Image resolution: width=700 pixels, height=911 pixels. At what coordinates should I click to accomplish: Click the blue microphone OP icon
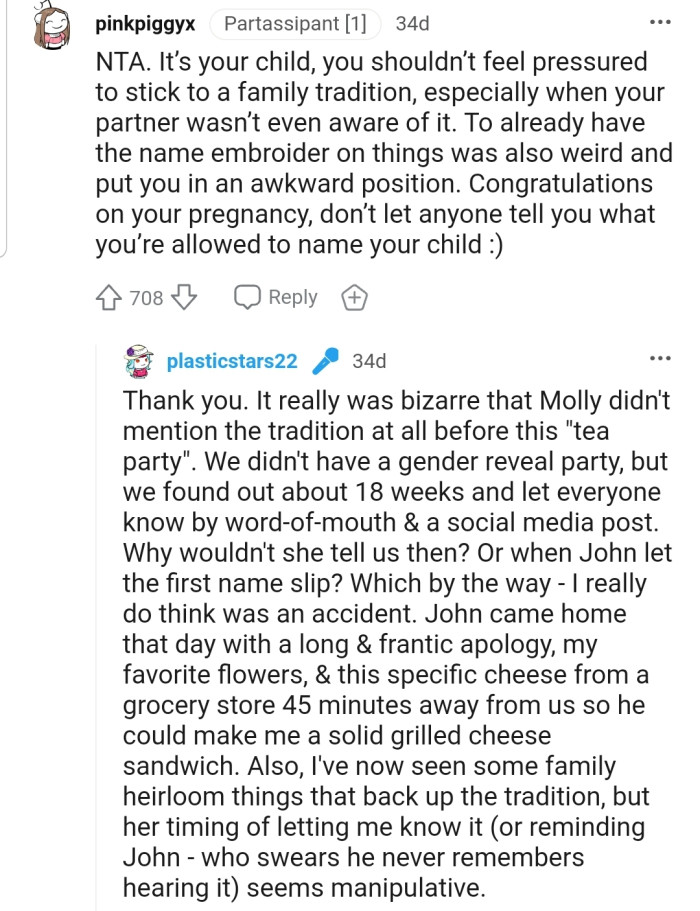(x=325, y=360)
